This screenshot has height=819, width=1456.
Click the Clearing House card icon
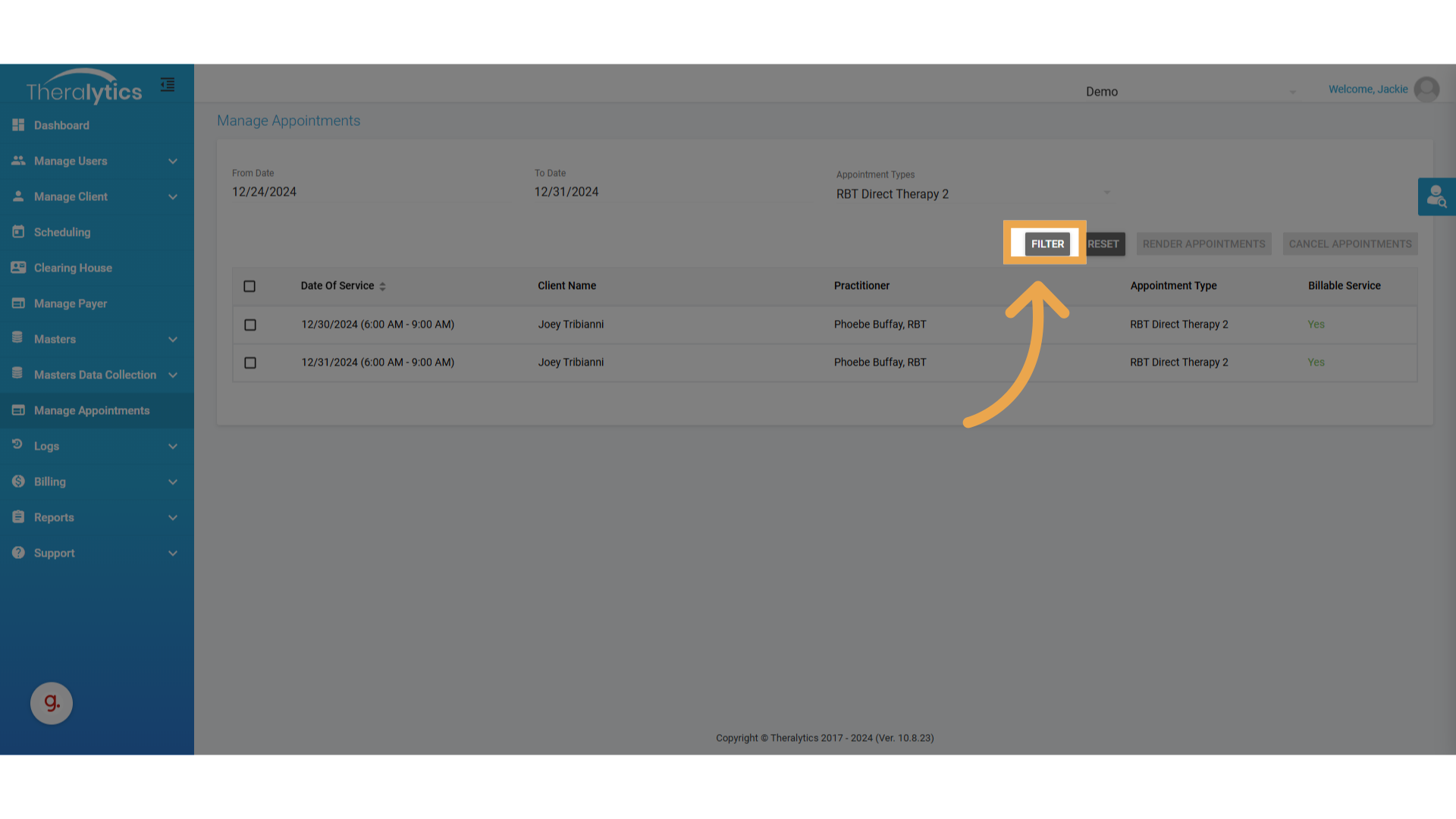point(18,268)
